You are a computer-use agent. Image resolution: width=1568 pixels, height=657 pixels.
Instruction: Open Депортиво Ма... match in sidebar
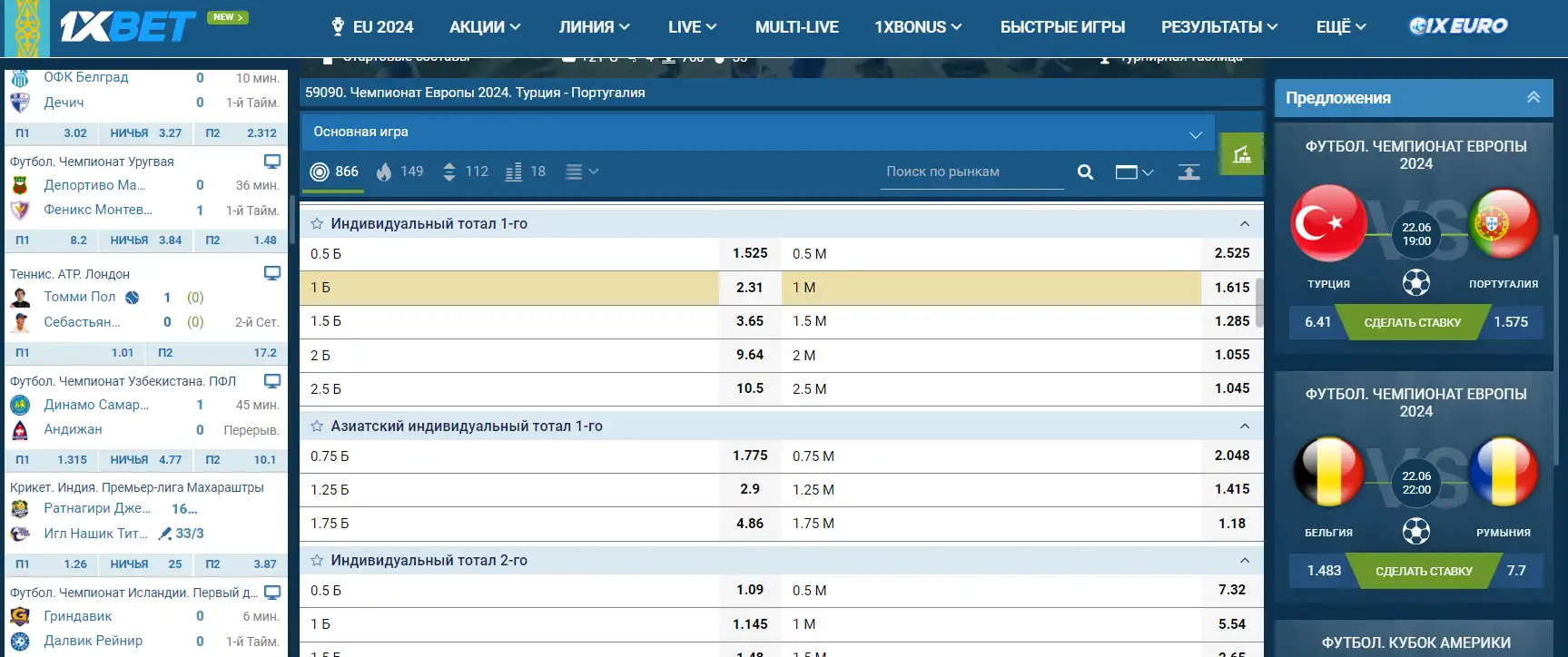94,185
